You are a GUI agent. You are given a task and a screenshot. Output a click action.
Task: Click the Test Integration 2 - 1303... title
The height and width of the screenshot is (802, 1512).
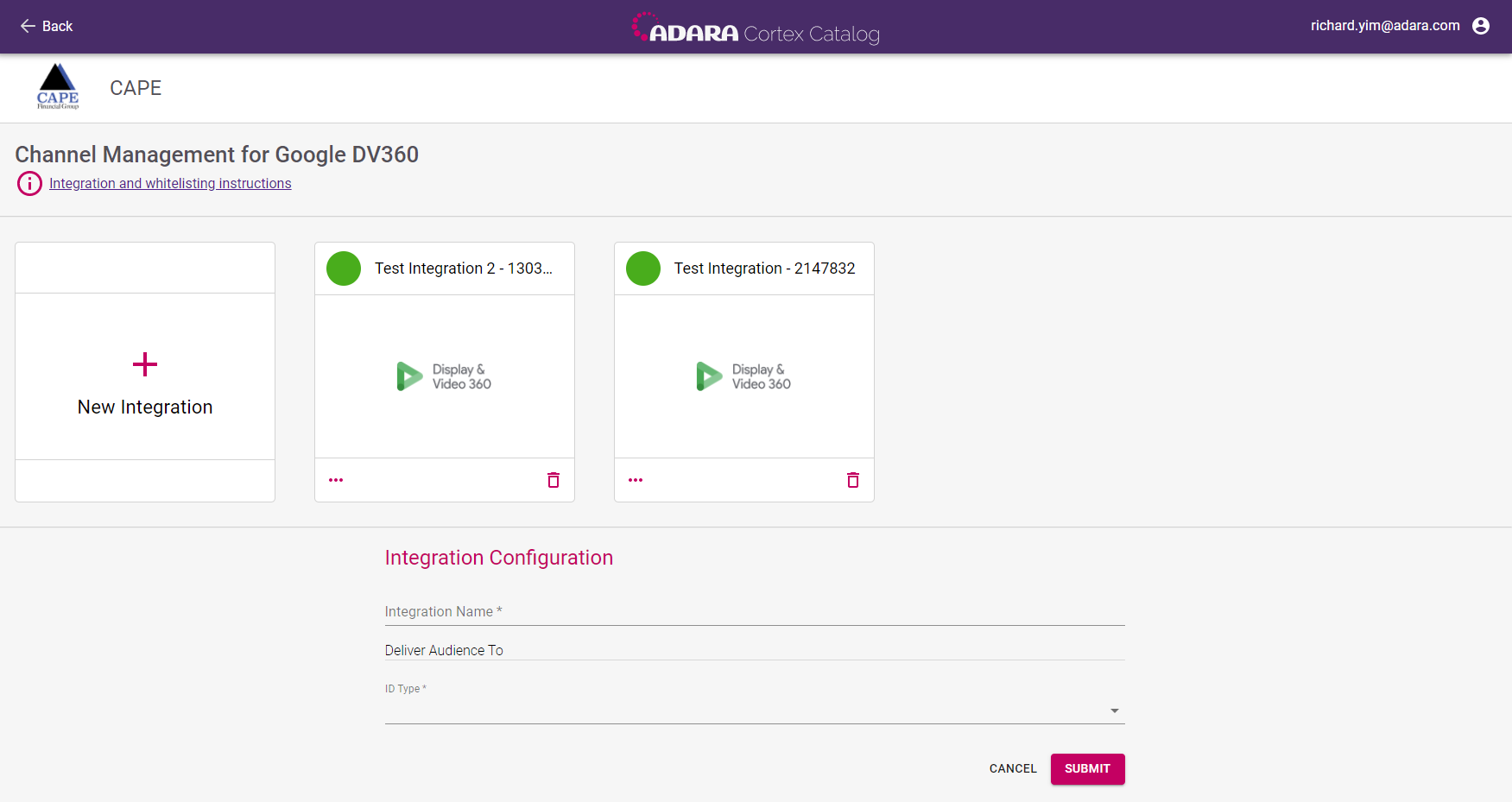click(464, 268)
